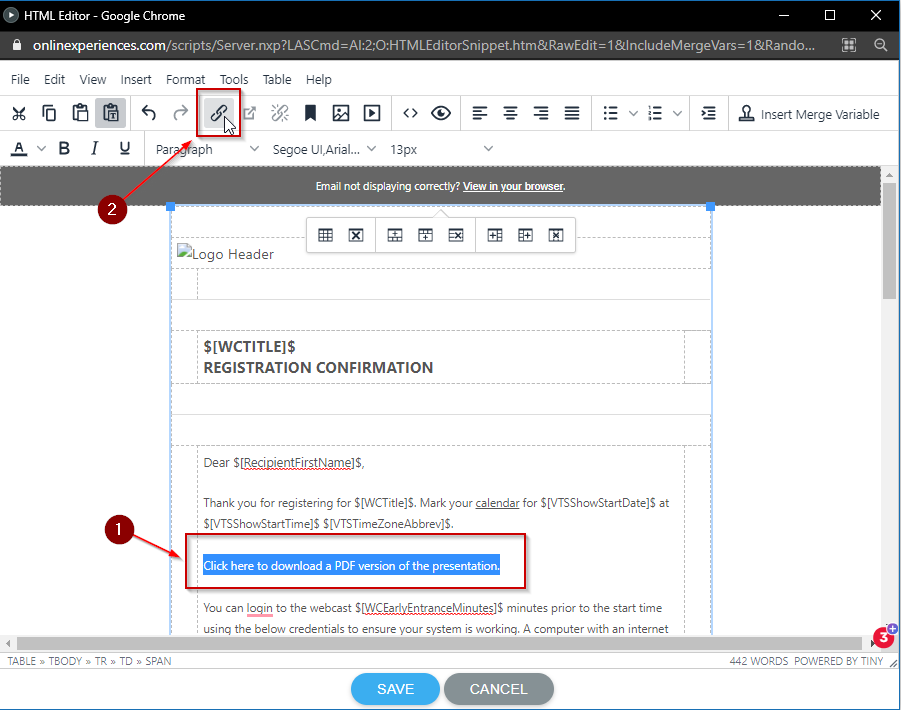Viewport: 901px width, 710px height.
Task: Click SPAN in the element path
Action: [x=158, y=661]
